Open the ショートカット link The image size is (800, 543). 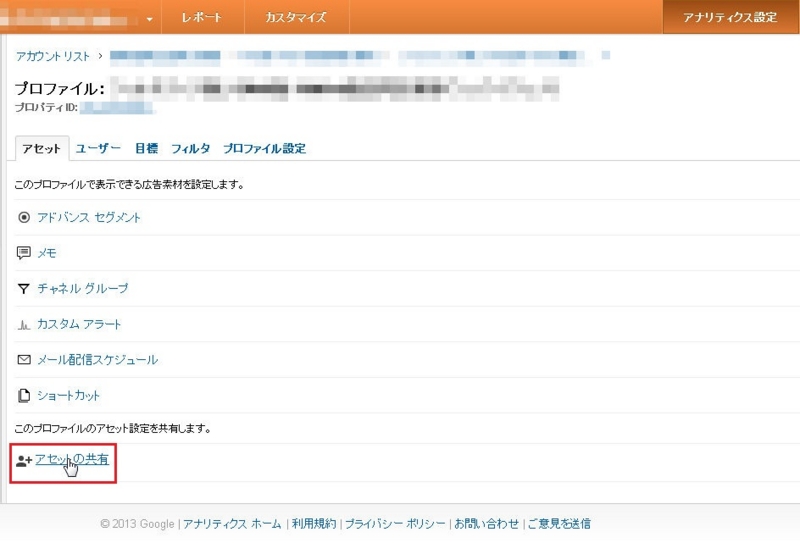coord(68,396)
